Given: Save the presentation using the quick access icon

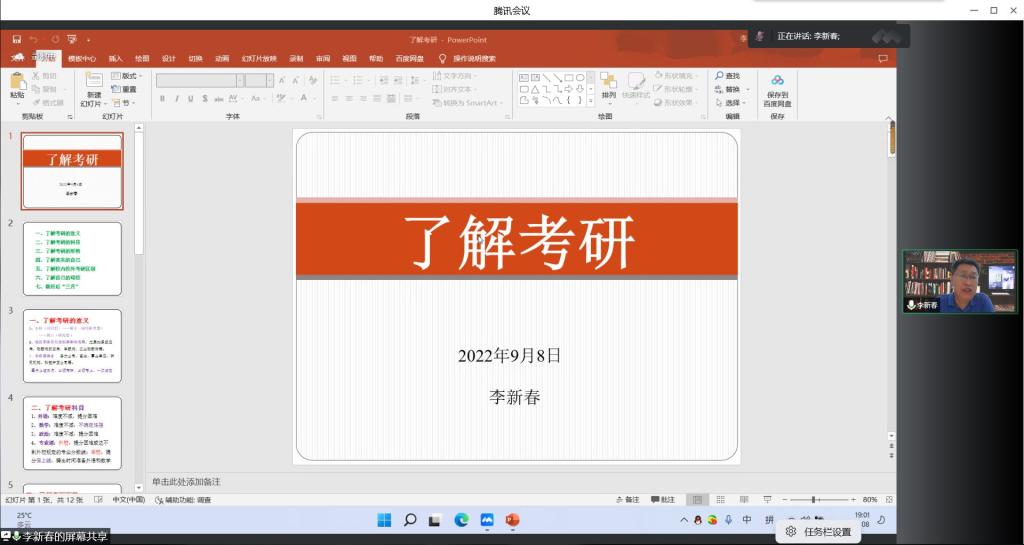Looking at the screenshot, I should [17, 40].
